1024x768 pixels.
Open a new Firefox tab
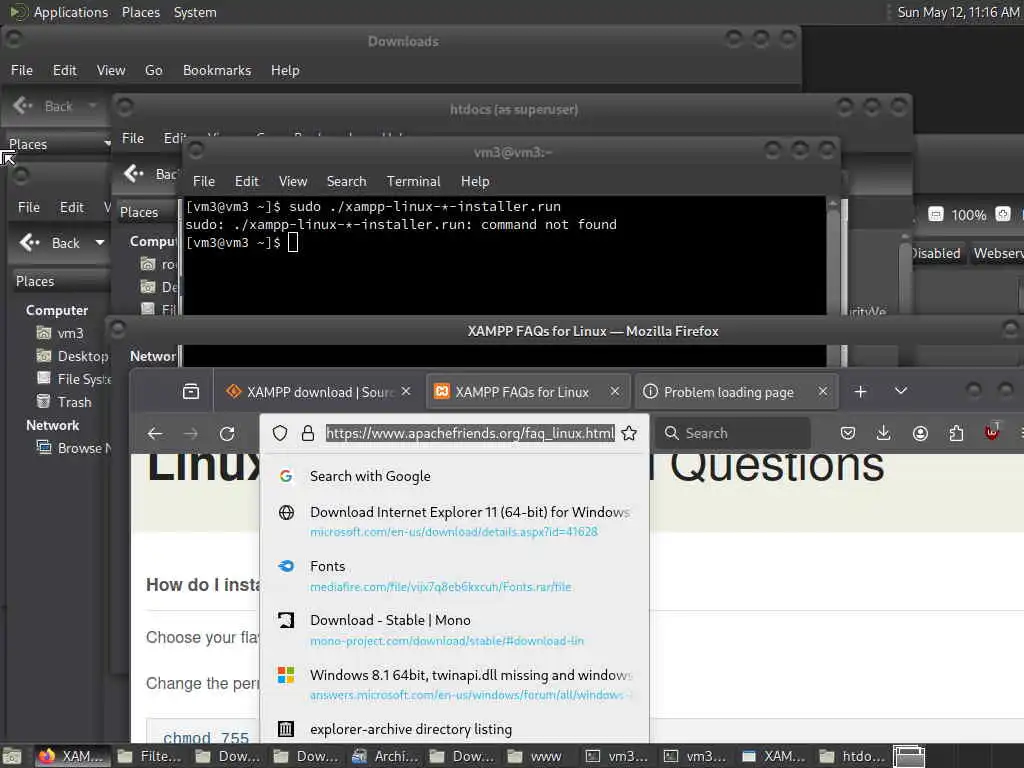[x=860, y=391]
